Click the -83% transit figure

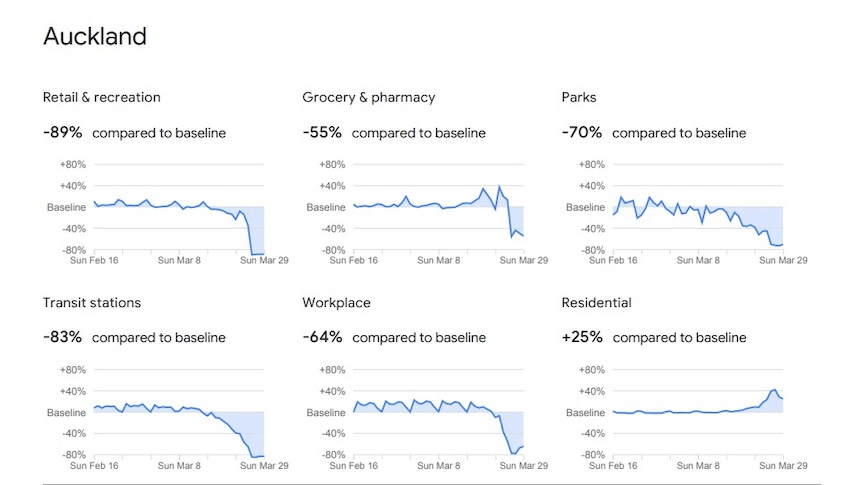click(63, 338)
